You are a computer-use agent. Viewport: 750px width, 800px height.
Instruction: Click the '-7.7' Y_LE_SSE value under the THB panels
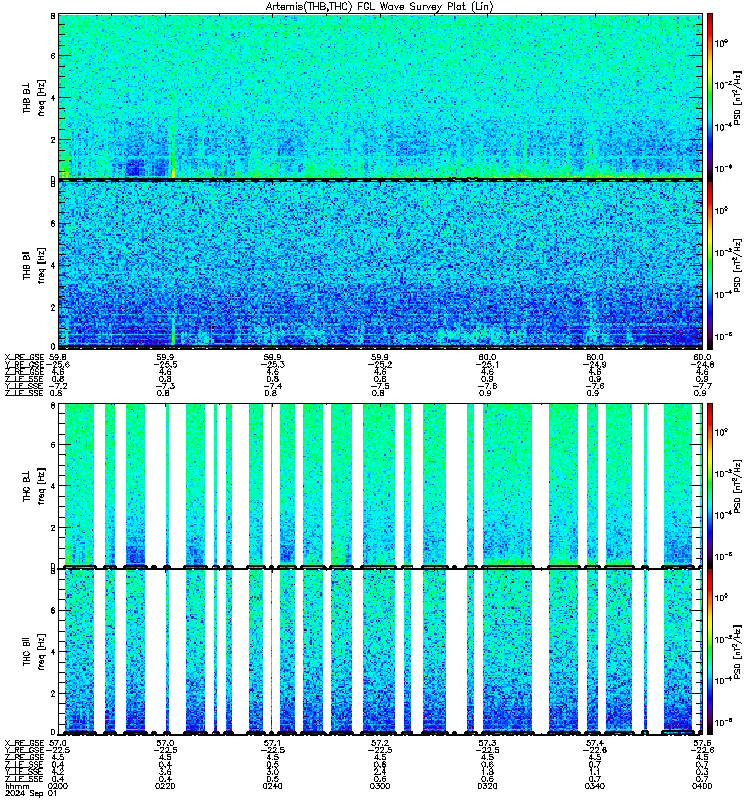(x=703, y=386)
